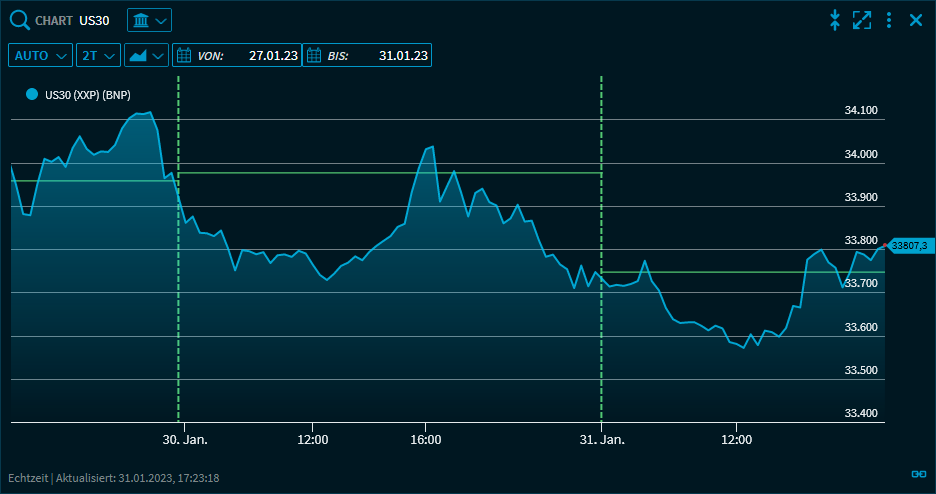Viewport: 936px width, 494px height.
Task: Edit the start date 27.01.23 field
Action: (273, 56)
